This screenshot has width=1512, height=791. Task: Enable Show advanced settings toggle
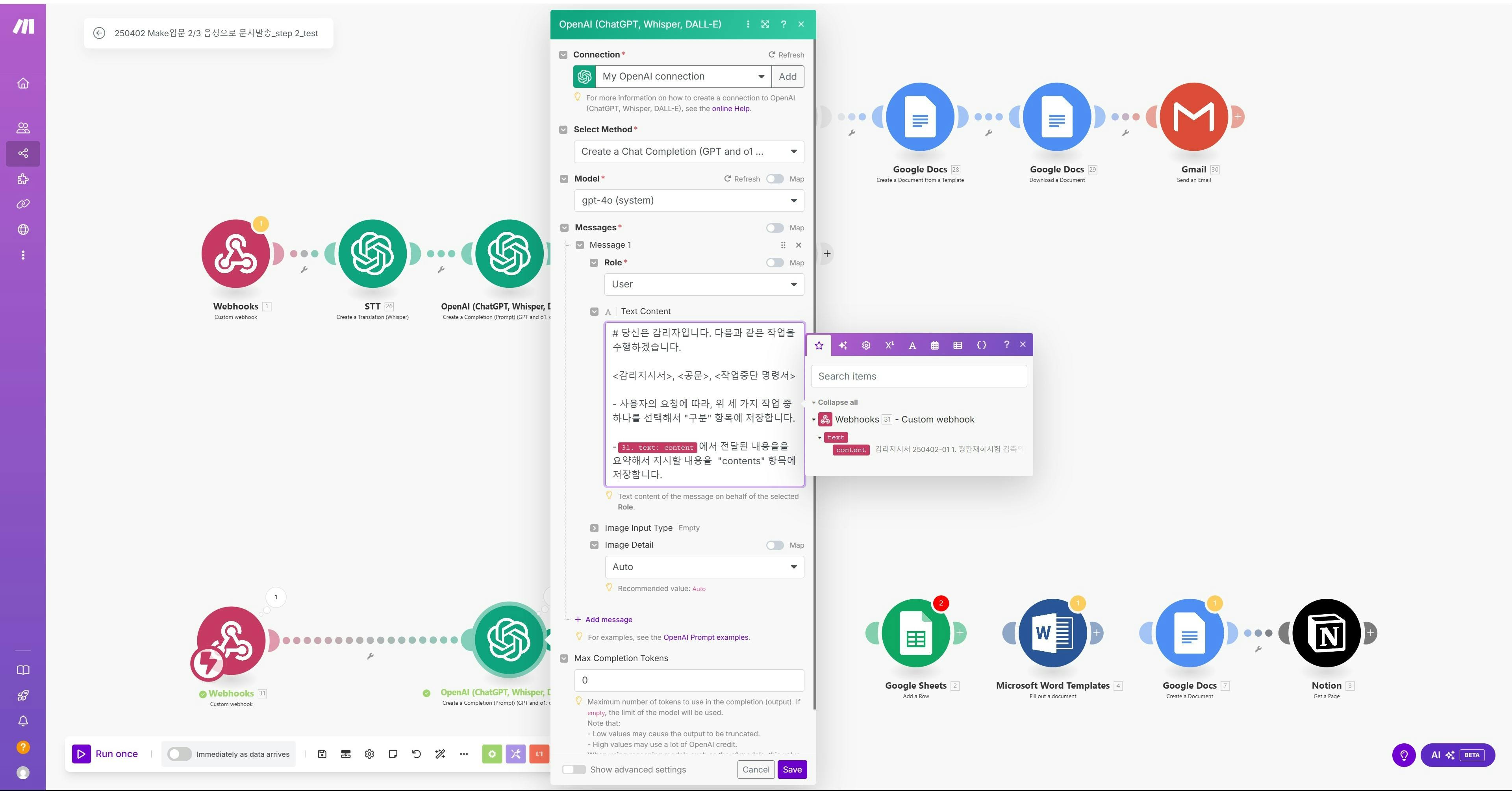click(x=573, y=769)
